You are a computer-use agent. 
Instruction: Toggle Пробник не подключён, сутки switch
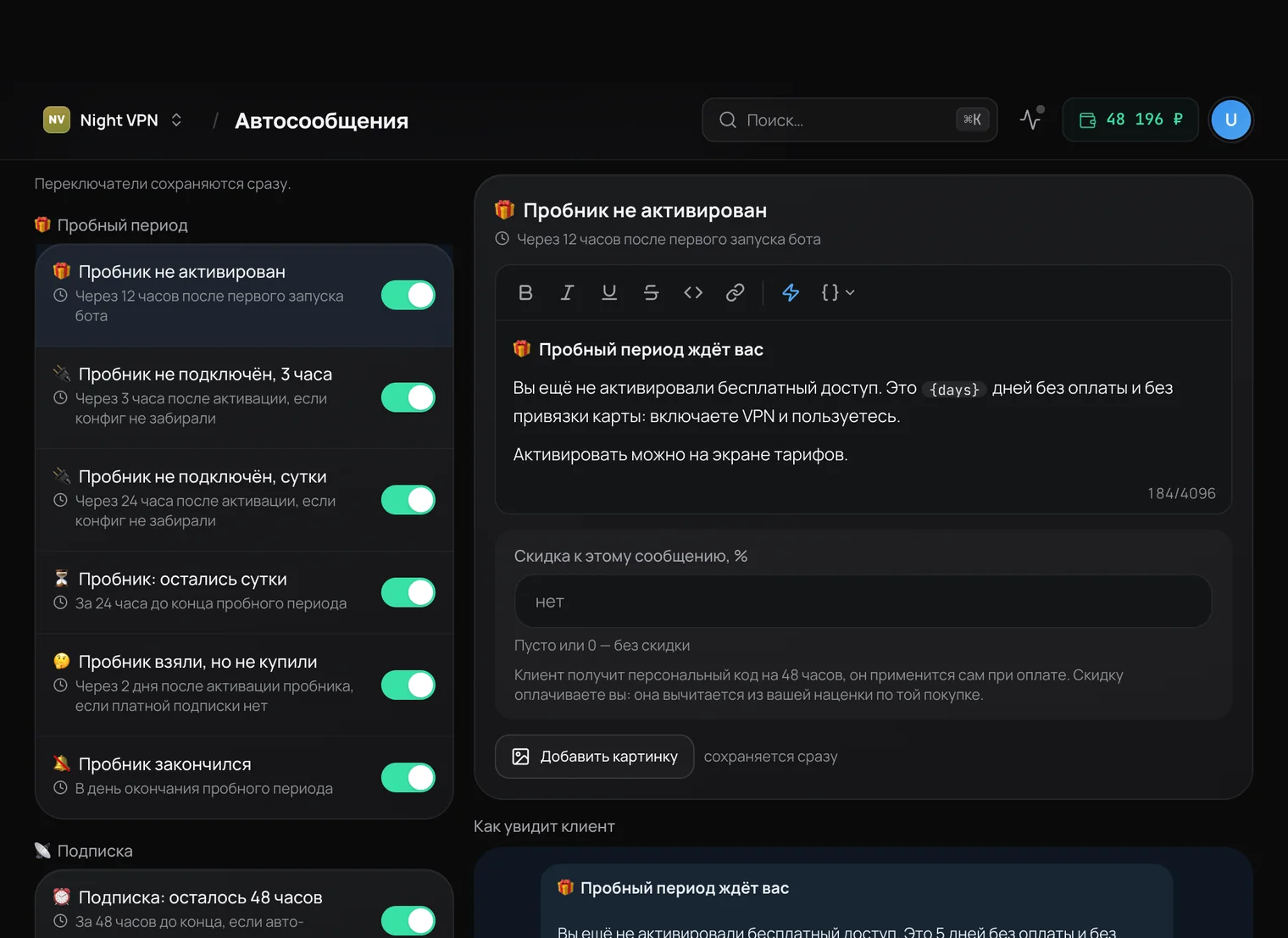tap(408, 500)
